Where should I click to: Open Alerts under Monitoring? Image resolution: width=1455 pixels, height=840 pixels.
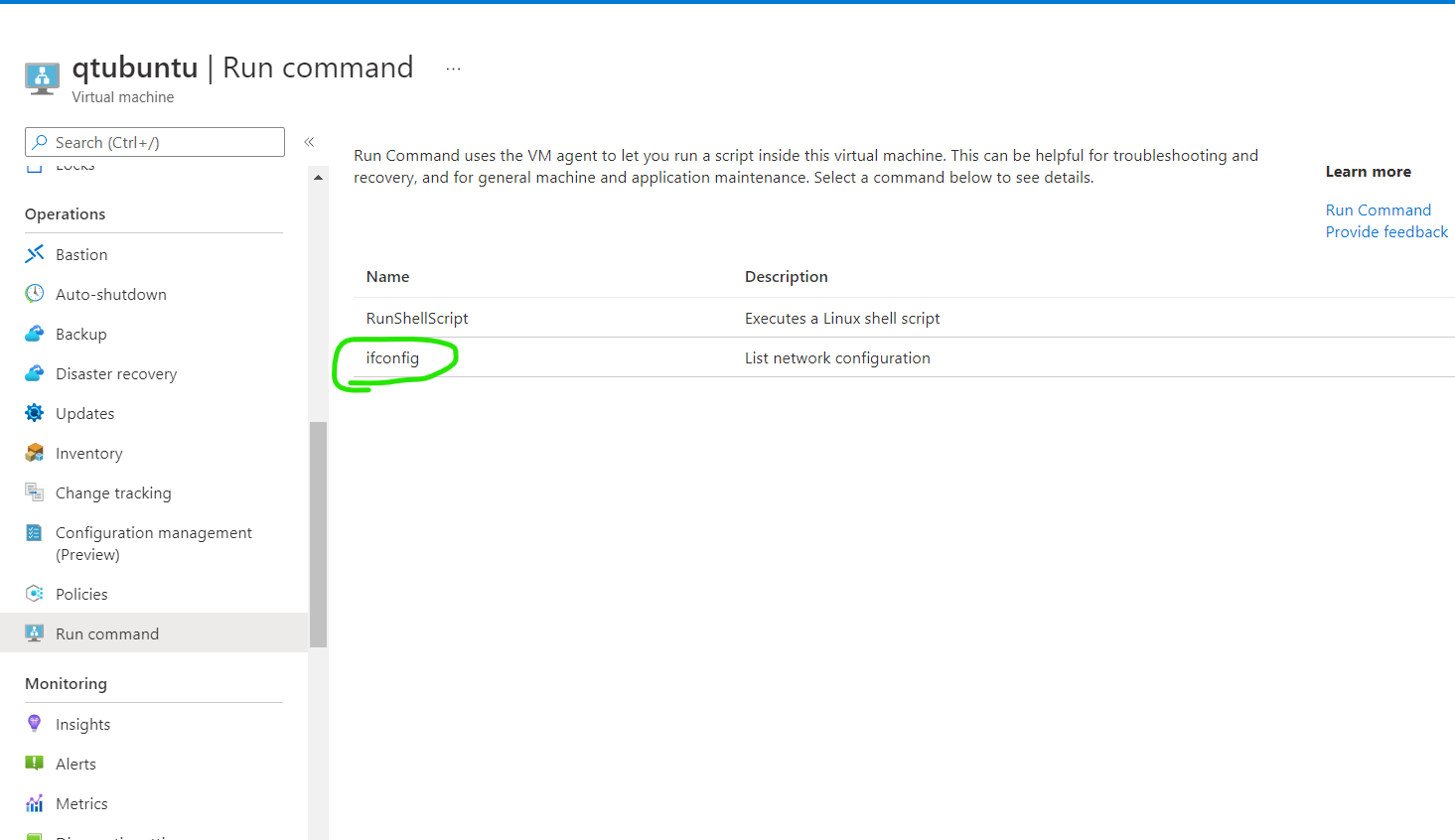(75, 764)
